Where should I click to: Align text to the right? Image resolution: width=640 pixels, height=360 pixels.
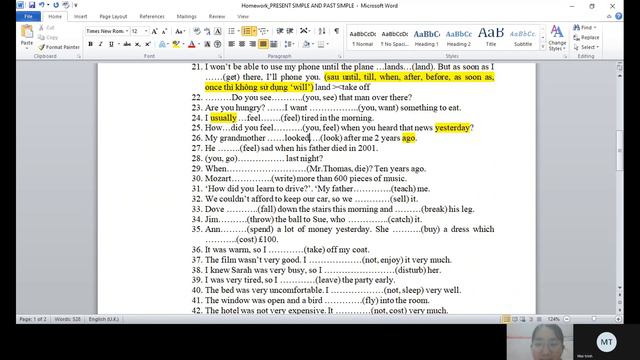[x=252, y=44]
